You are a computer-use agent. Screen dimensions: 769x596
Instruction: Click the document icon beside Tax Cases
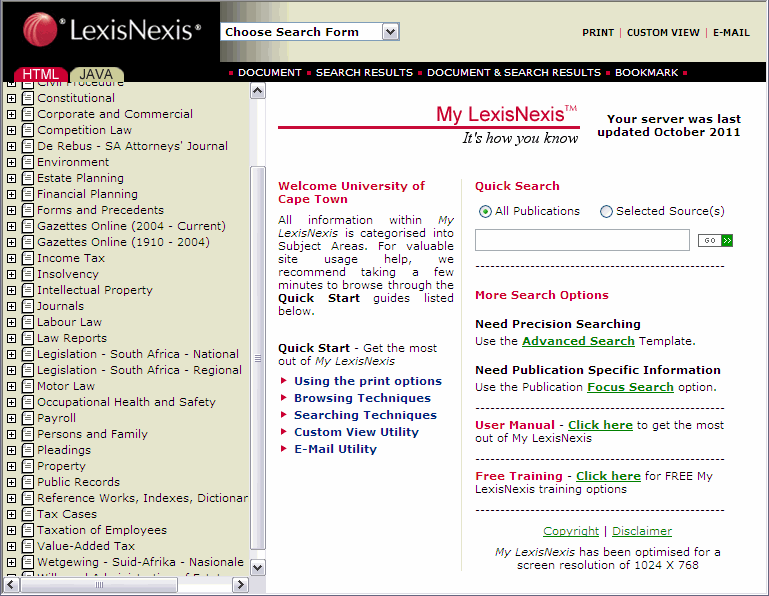(x=28, y=514)
